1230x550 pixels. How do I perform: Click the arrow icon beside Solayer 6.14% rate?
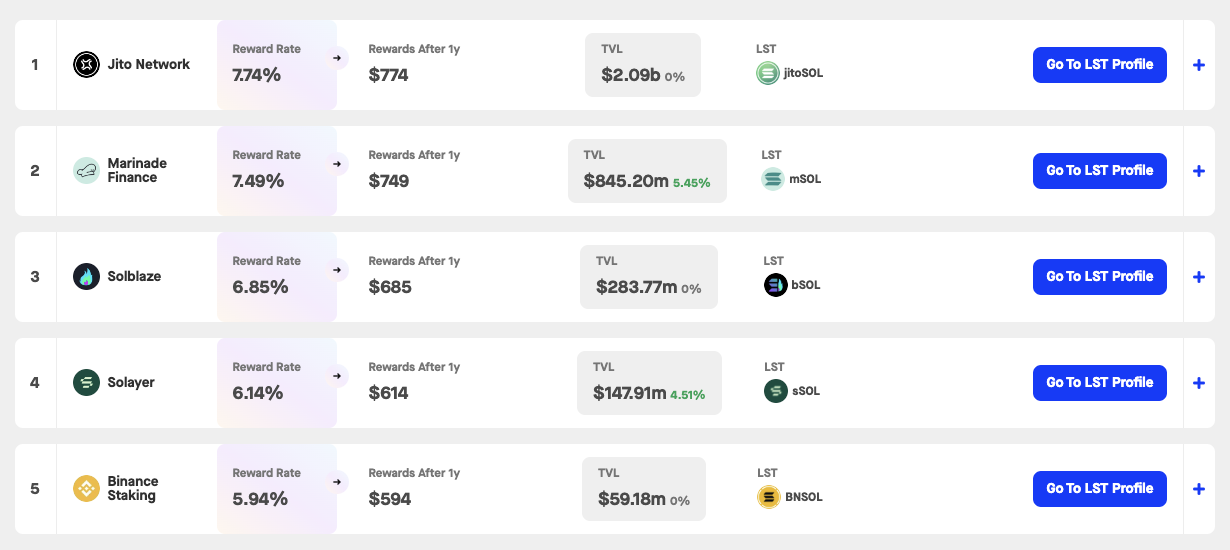[337, 376]
